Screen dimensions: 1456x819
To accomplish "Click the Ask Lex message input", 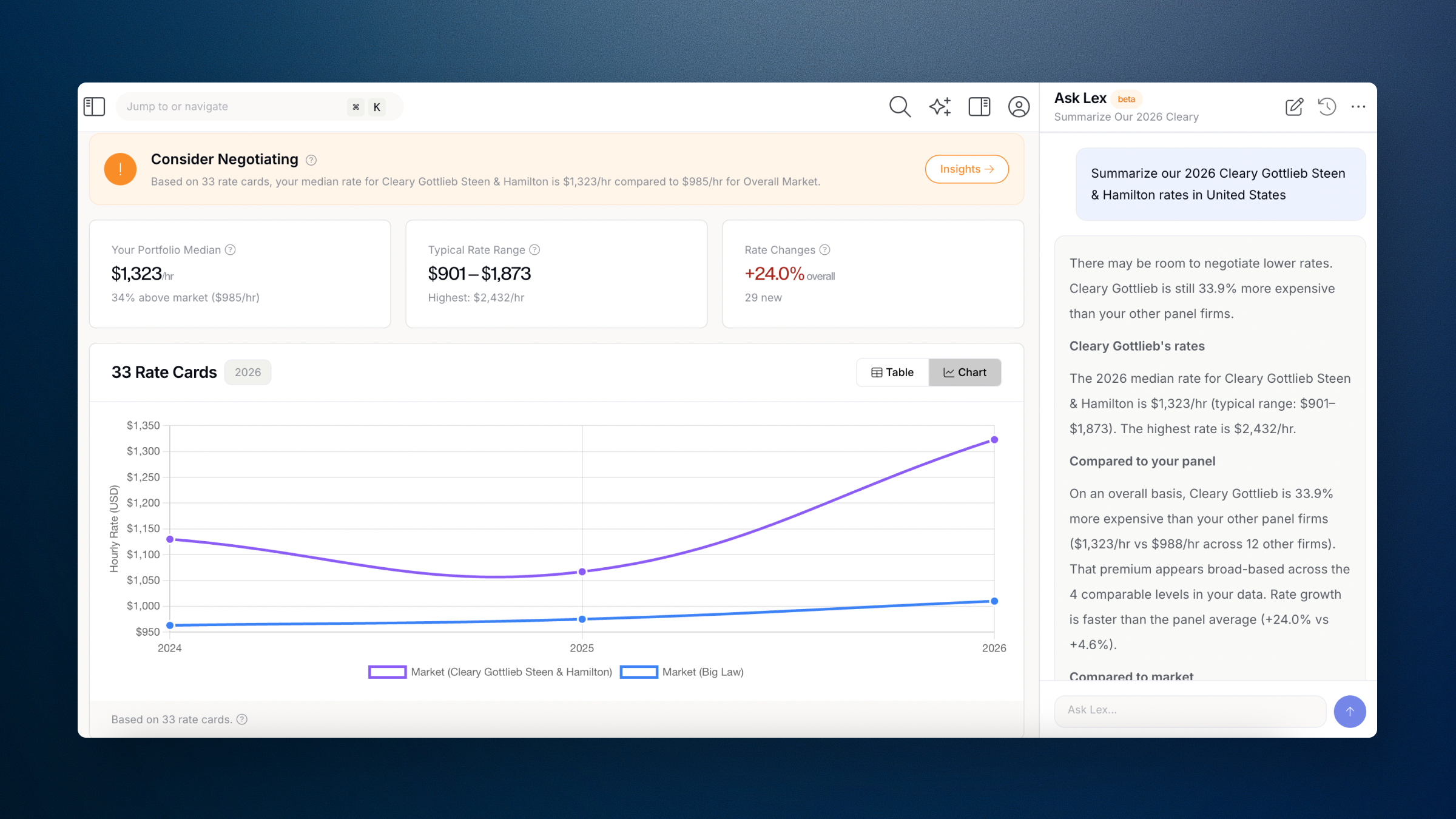I will click(x=1189, y=710).
